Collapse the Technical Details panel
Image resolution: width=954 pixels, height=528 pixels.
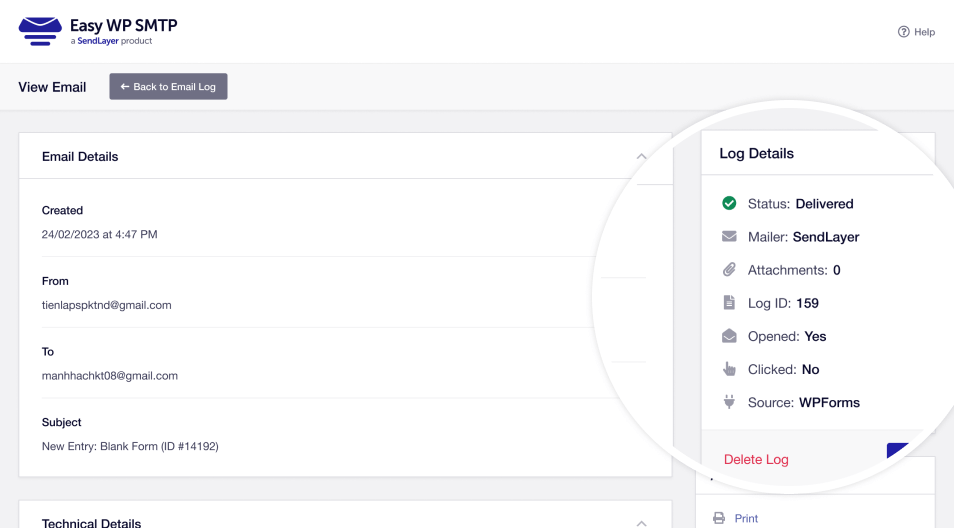click(641, 522)
